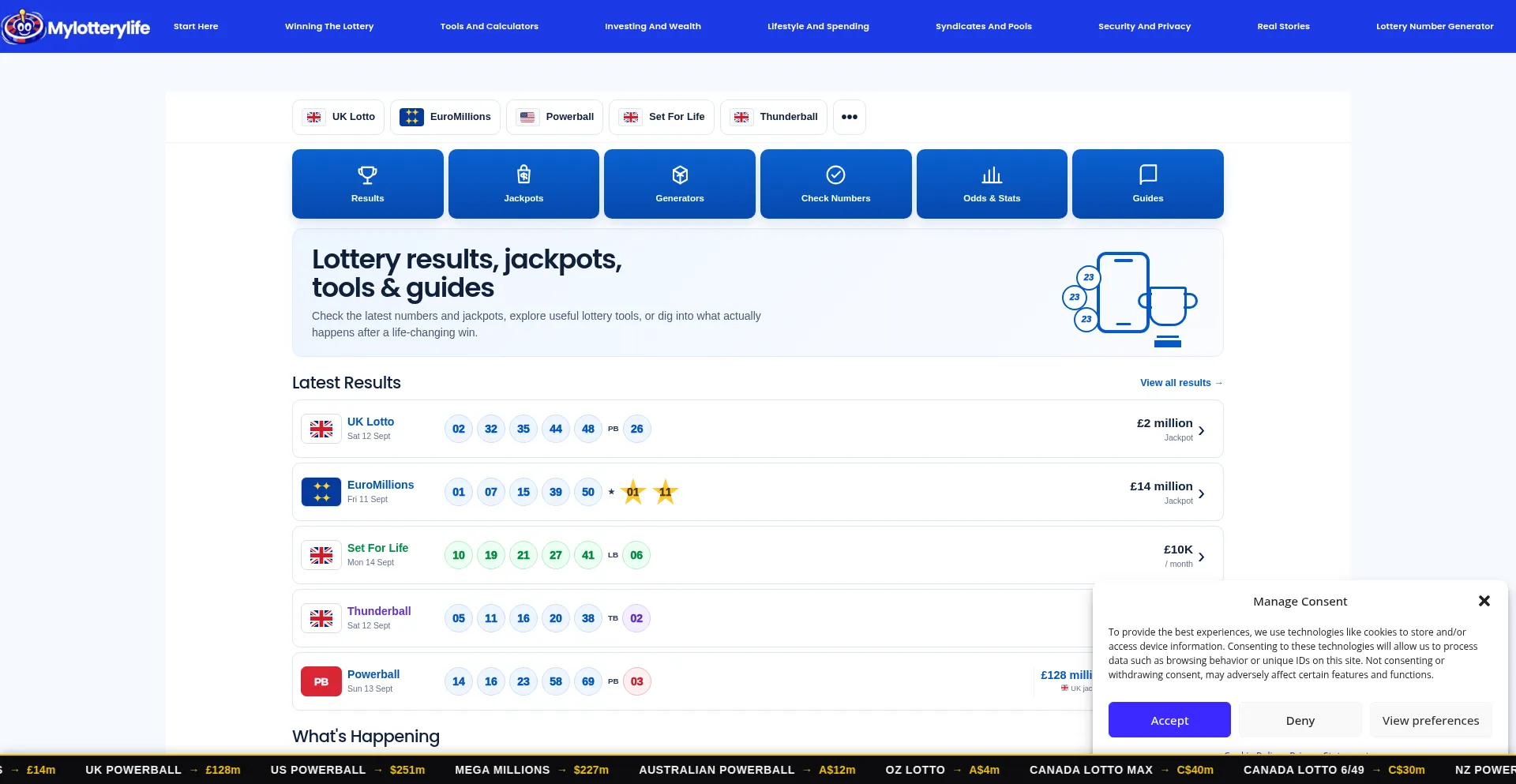Viewport: 1516px width, 784px height.
Task: Open the Powerball results link
Action: point(373,674)
